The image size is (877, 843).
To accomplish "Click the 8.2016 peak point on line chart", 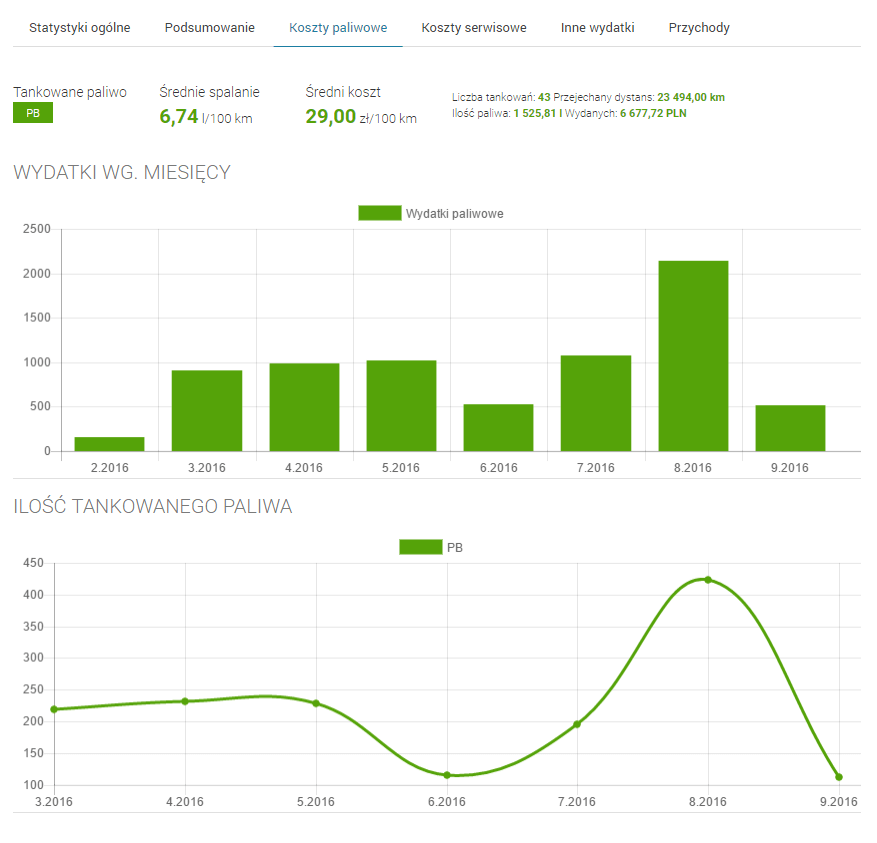I will pos(708,580).
